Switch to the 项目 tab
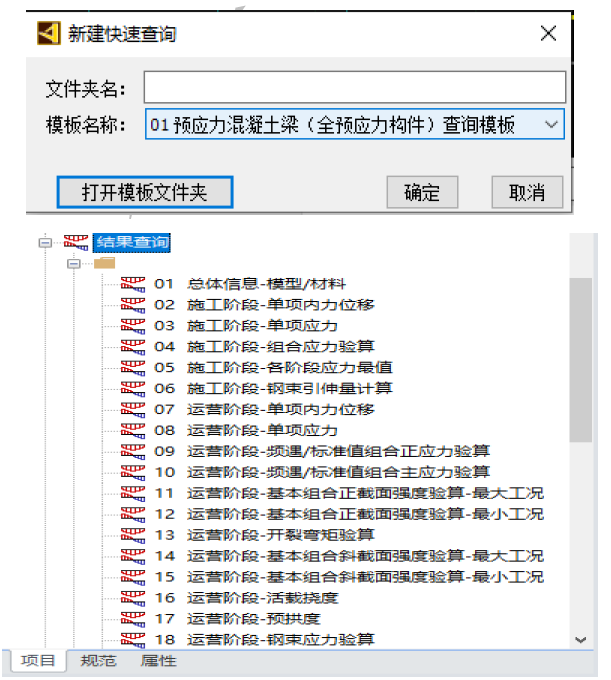Viewport: 611px width, 680px height. (x=38, y=660)
